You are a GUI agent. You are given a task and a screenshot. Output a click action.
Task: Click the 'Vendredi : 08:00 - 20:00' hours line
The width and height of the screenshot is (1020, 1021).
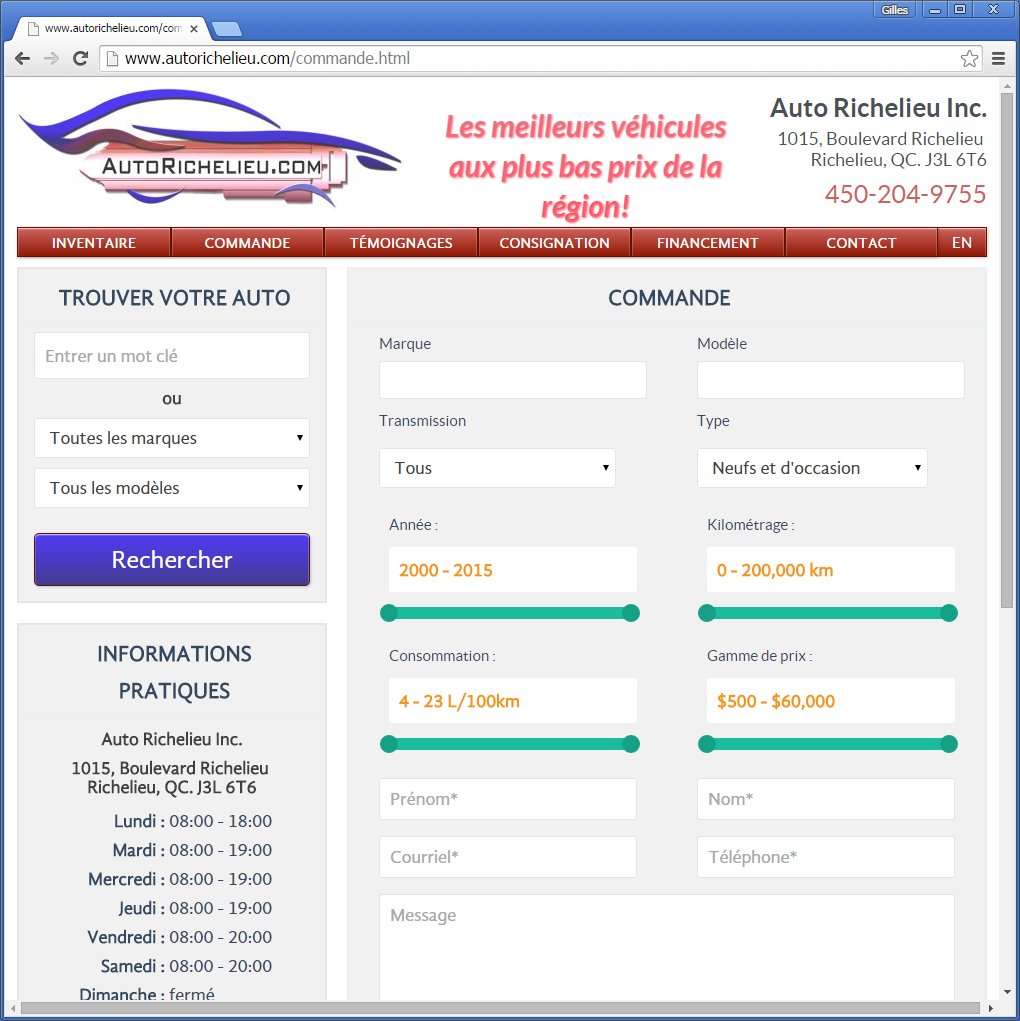pos(180,937)
